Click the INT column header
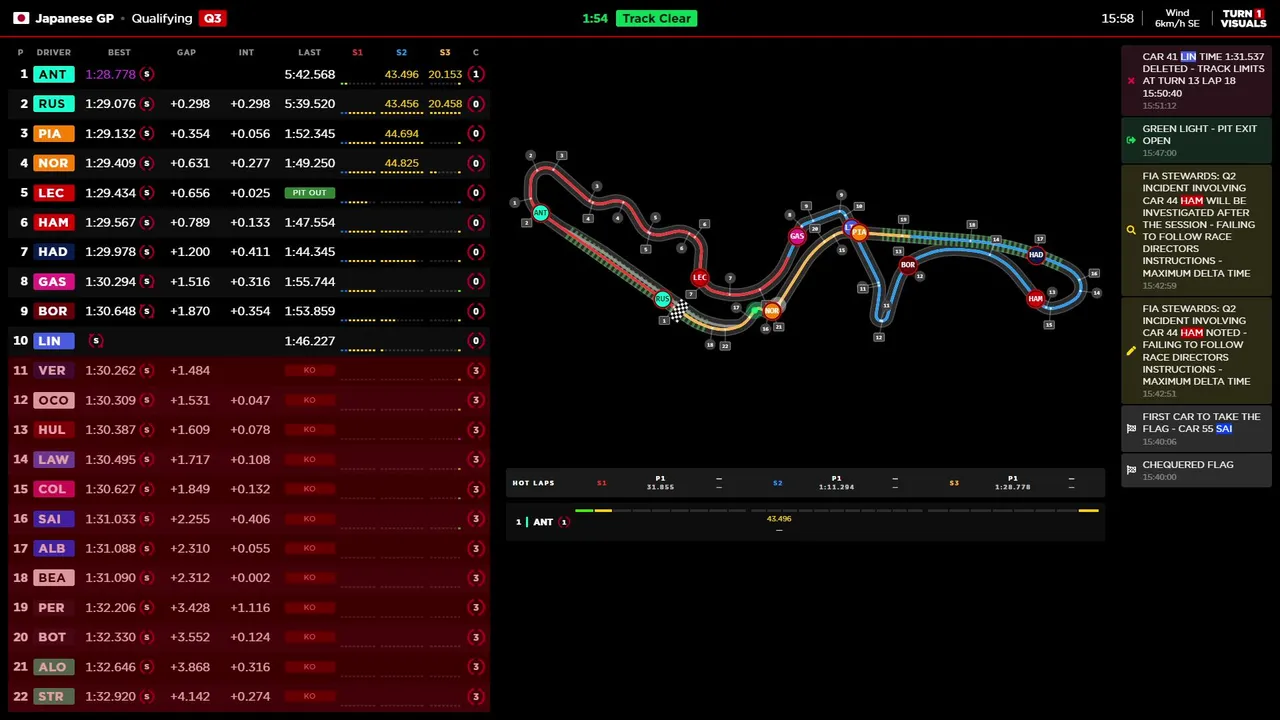 (246, 52)
